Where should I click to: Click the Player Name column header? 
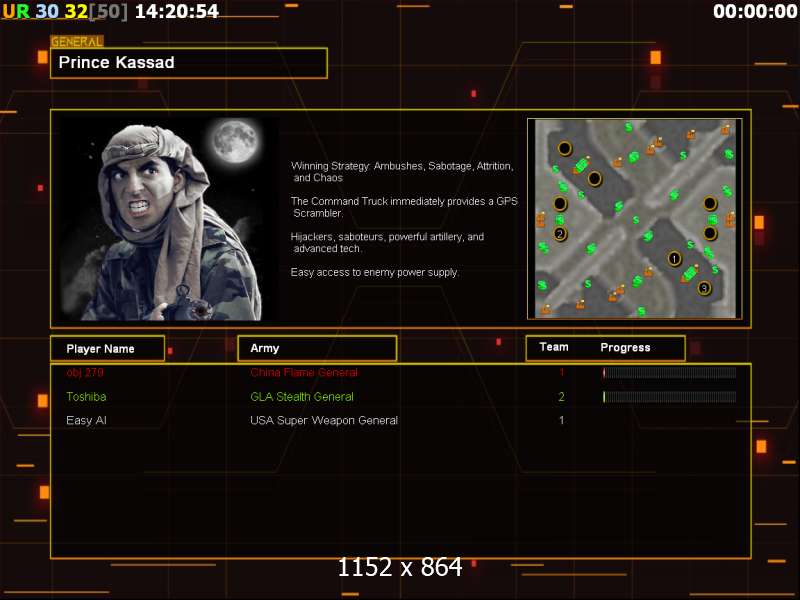(x=108, y=348)
